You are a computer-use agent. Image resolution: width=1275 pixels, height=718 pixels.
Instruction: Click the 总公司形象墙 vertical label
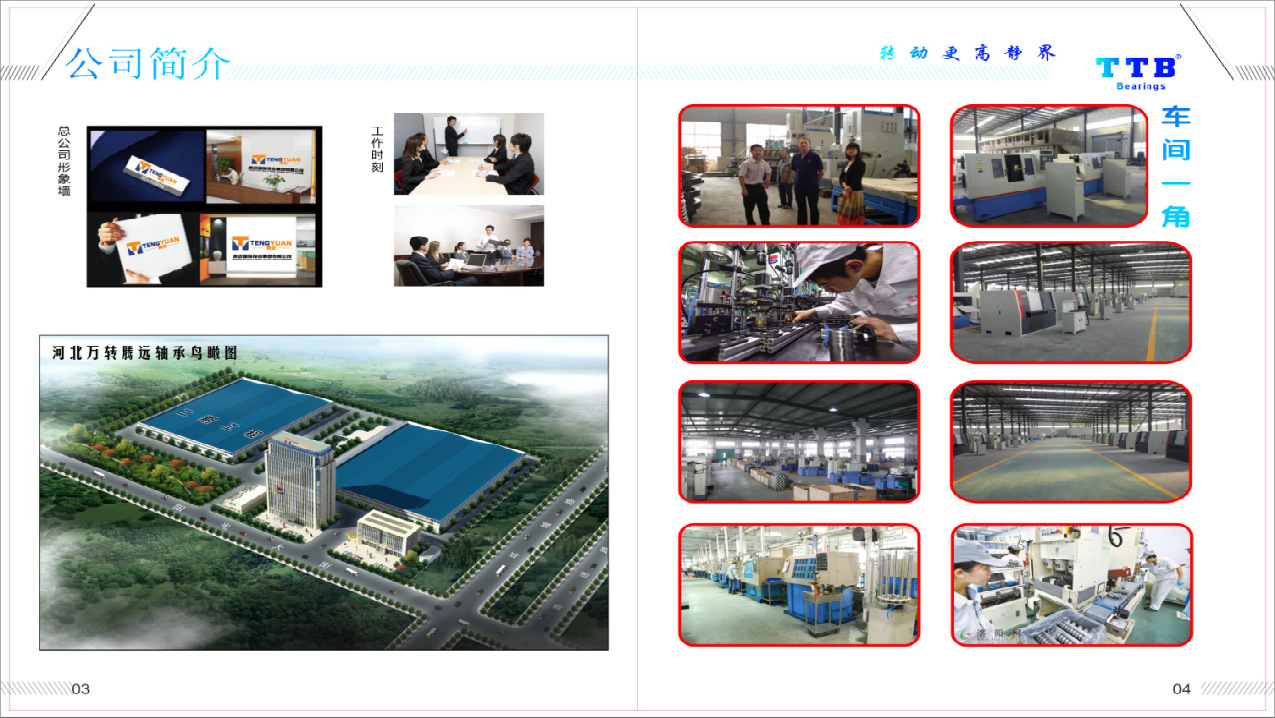(65, 160)
